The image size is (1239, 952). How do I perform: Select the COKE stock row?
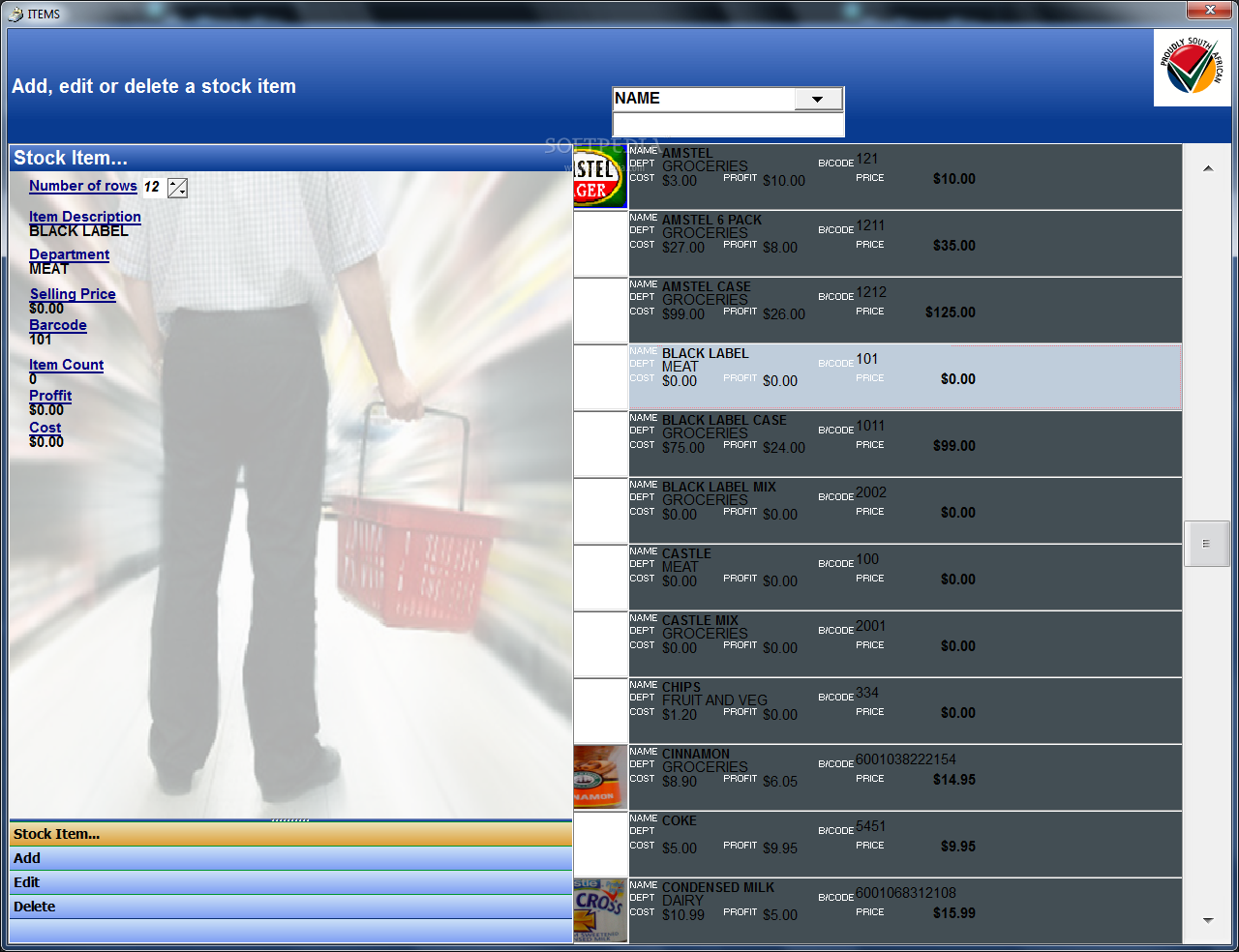905,845
